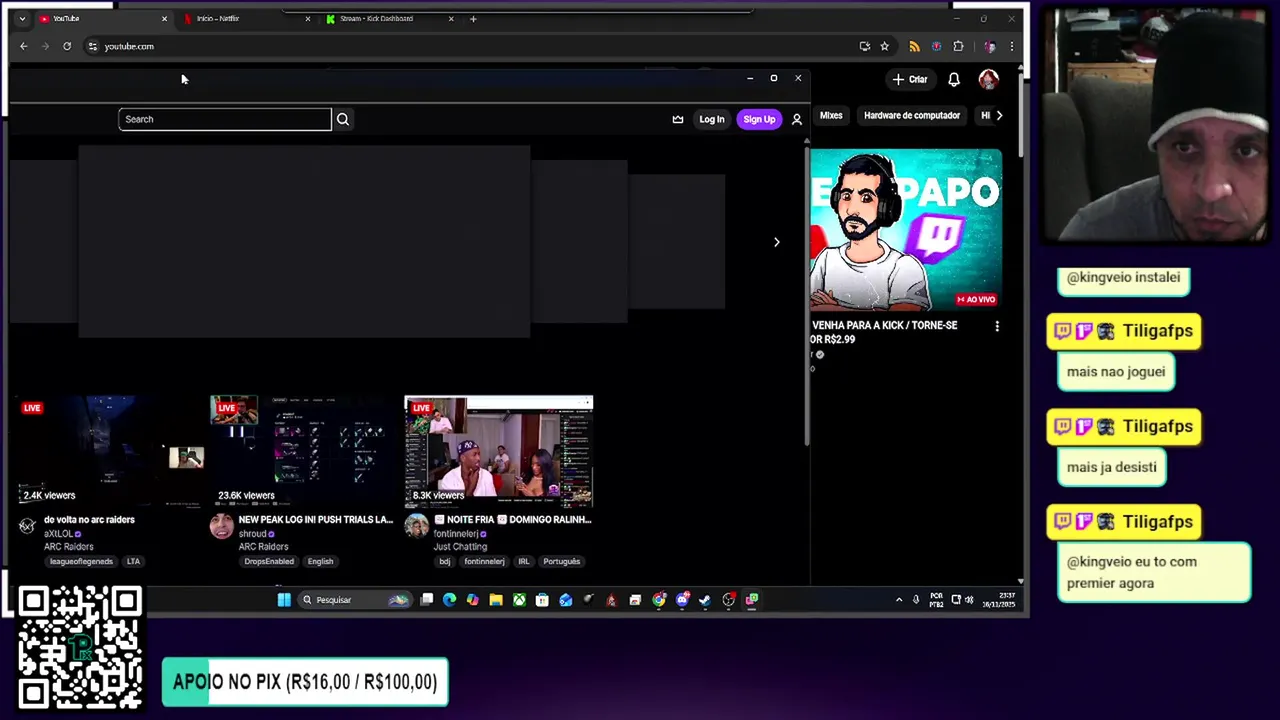Go back in Chrome
Screen dimensions: 1280x720
tap(24, 46)
